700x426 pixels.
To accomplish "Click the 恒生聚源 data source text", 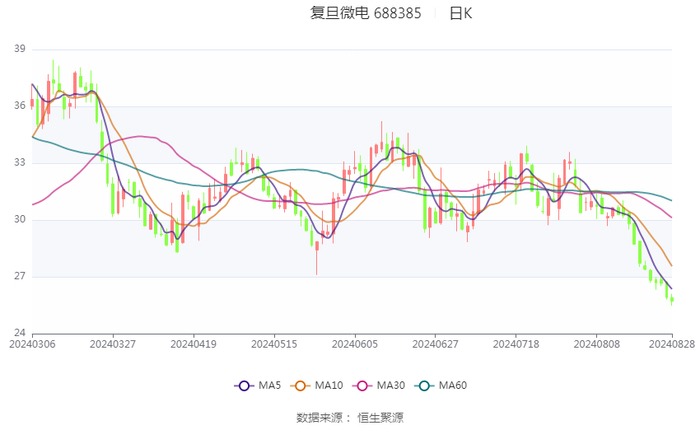I will tap(380, 418).
